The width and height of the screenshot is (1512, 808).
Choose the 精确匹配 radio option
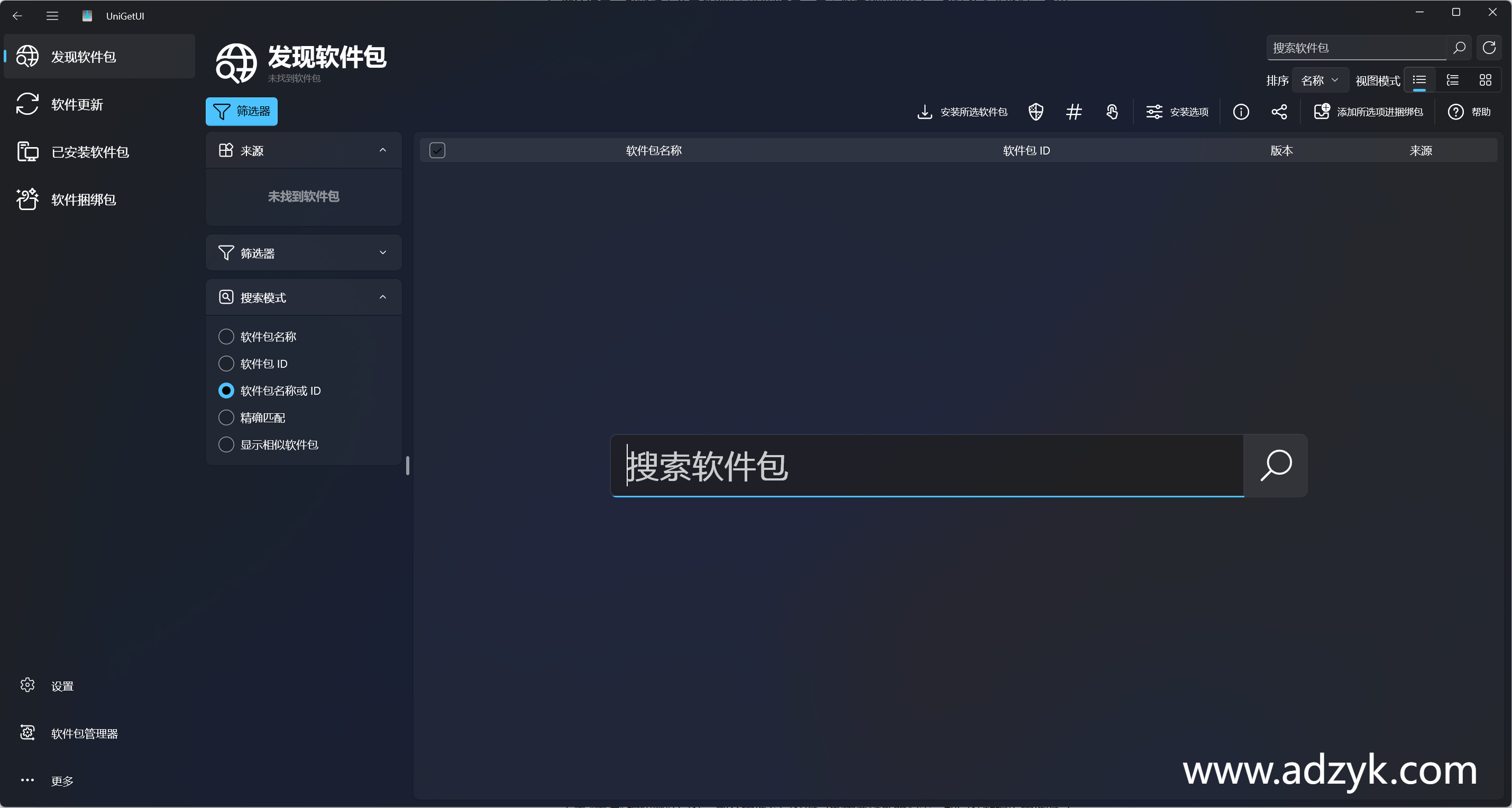point(226,417)
